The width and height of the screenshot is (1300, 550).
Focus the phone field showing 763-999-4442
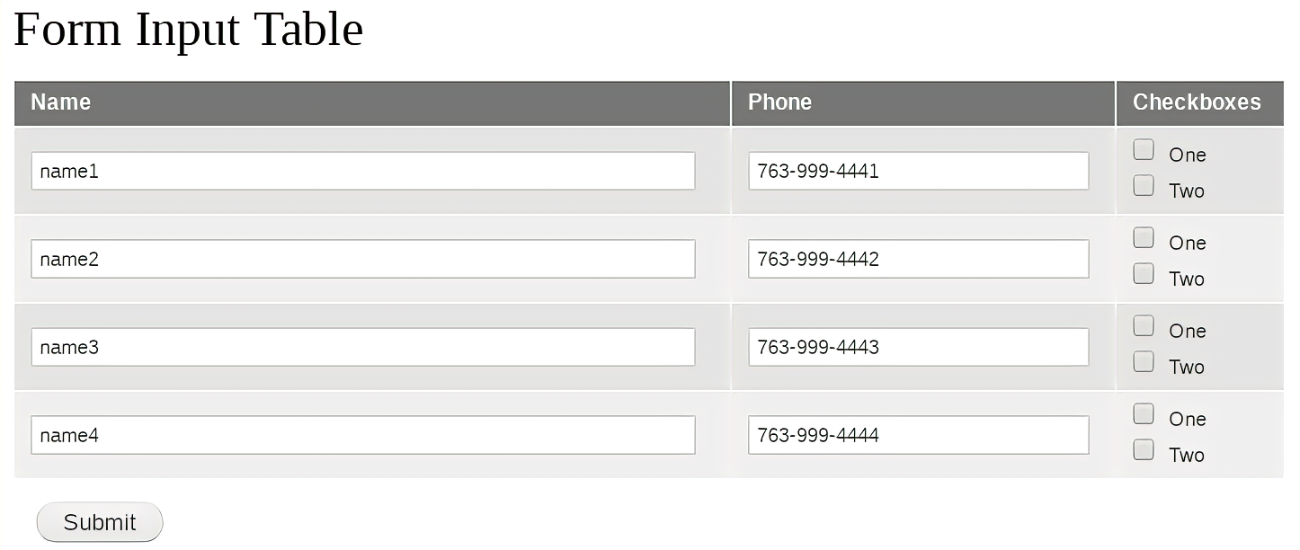click(918, 259)
